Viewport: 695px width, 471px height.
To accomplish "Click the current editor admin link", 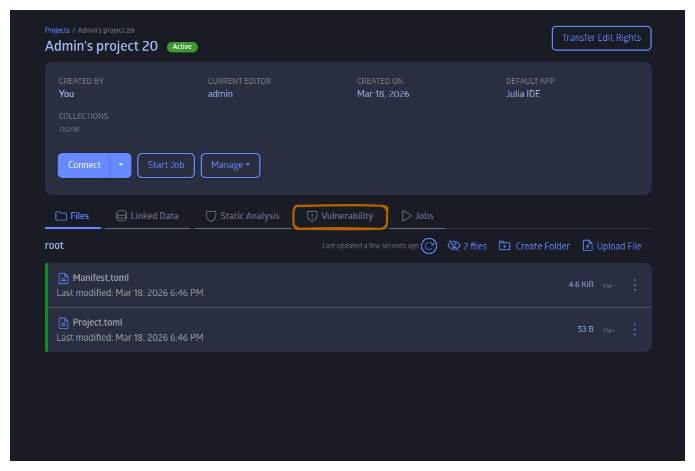I will 220,94.
